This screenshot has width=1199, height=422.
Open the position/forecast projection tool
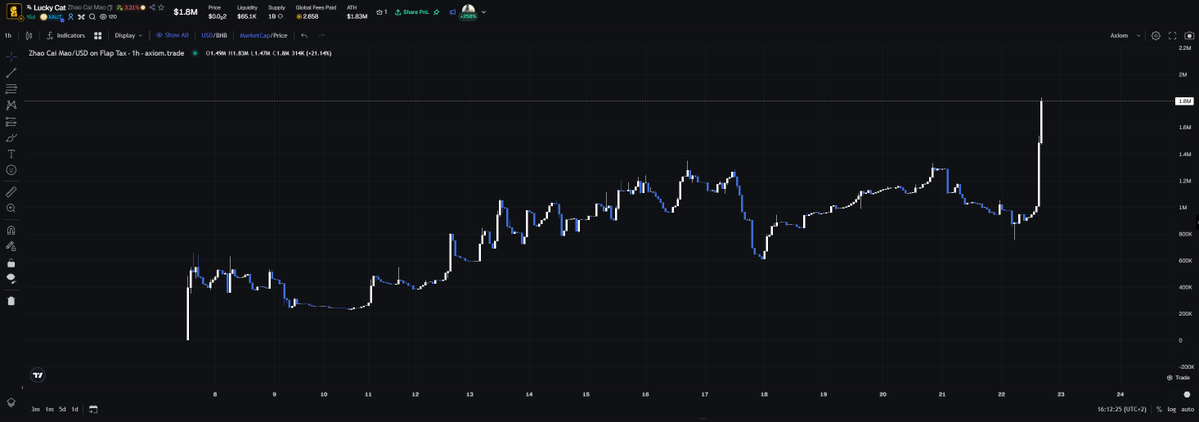coord(11,122)
